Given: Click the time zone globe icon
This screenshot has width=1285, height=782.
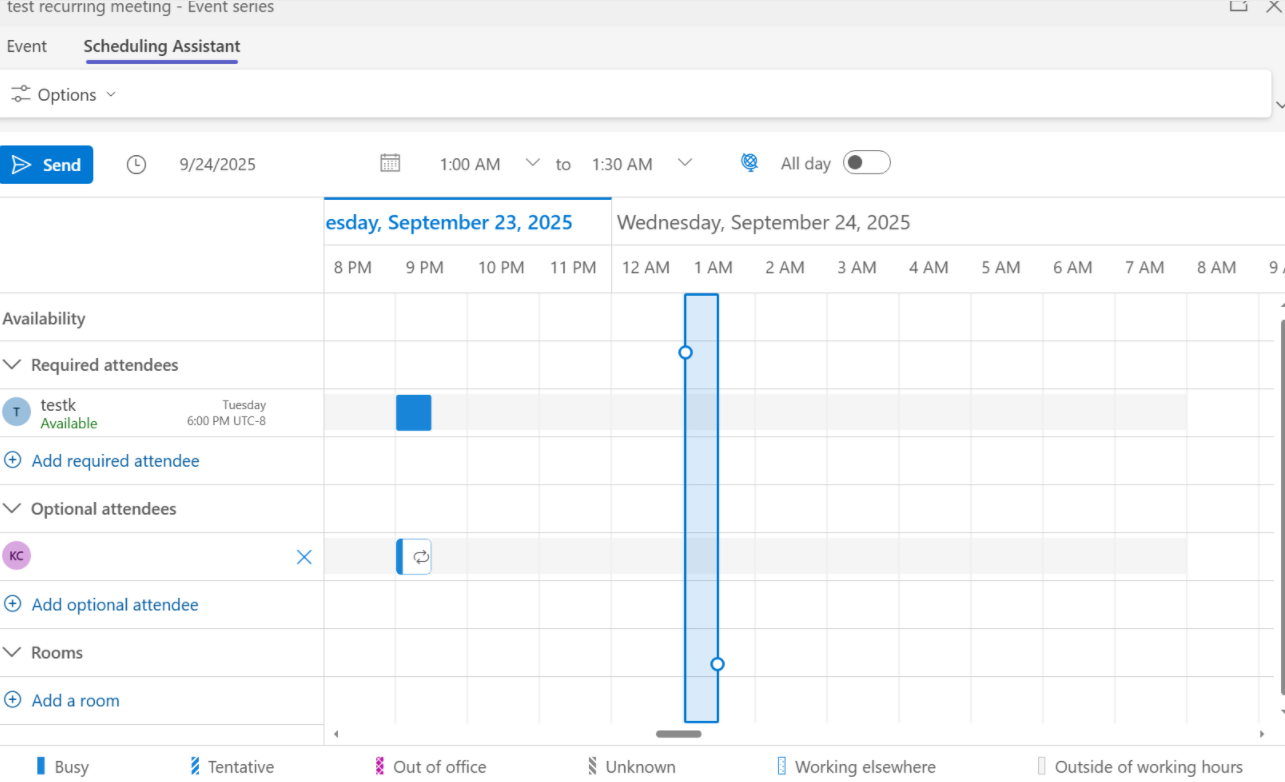Looking at the screenshot, I should [x=748, y=162].
